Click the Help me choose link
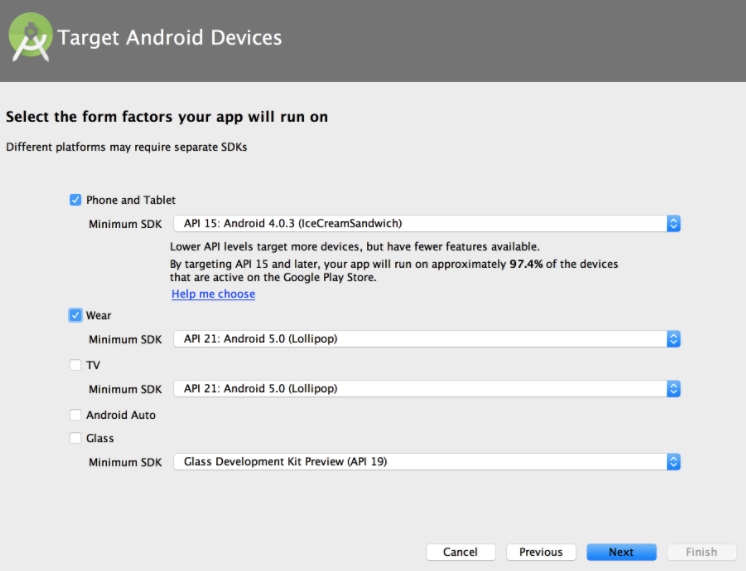The image size is (746, 571). click(x=213, y=294)
